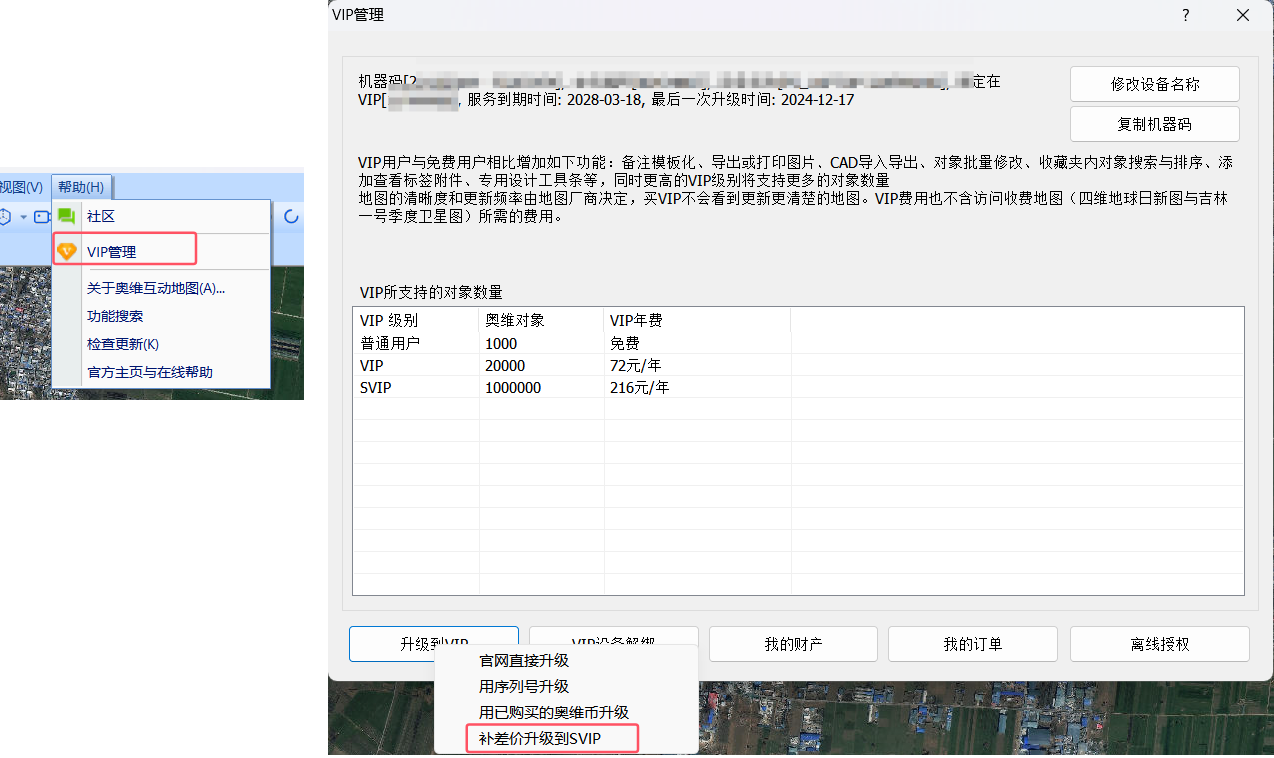This screenshot has width=1274, height=758.
Task: Choose 功能搜索 from help menu
Action: pyautogui.click(x=115, y=316)
